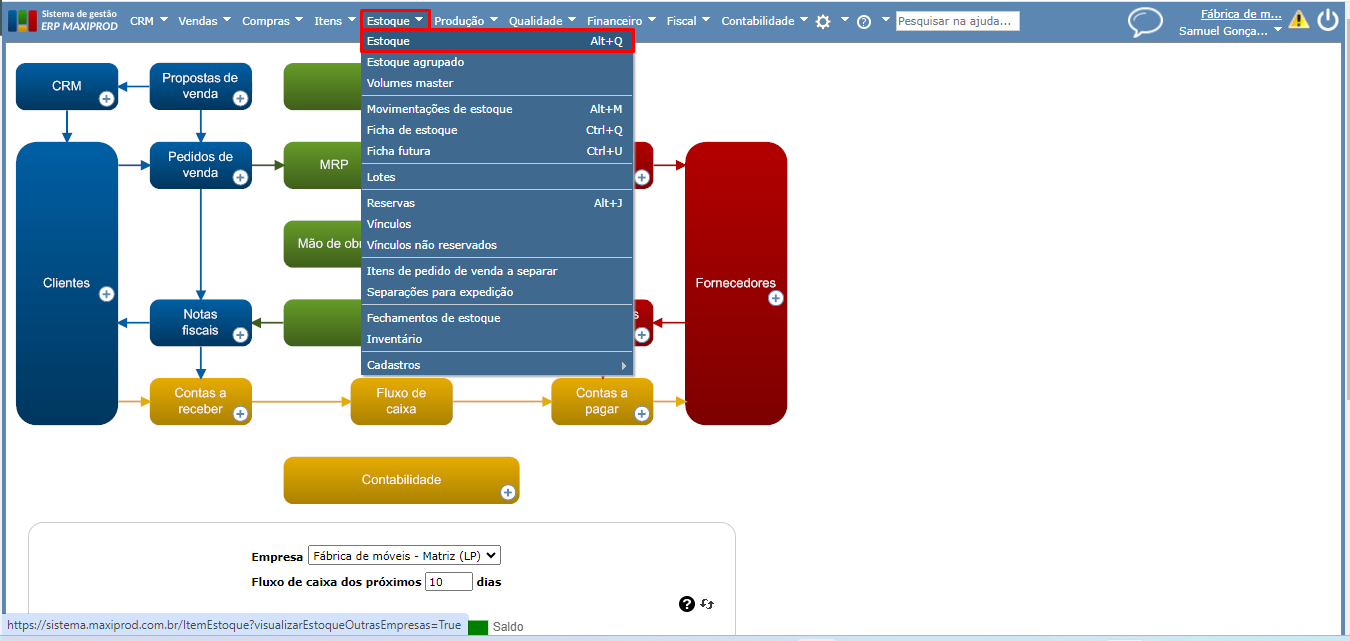Click the plus icon on Clientes block

point(107,294)
